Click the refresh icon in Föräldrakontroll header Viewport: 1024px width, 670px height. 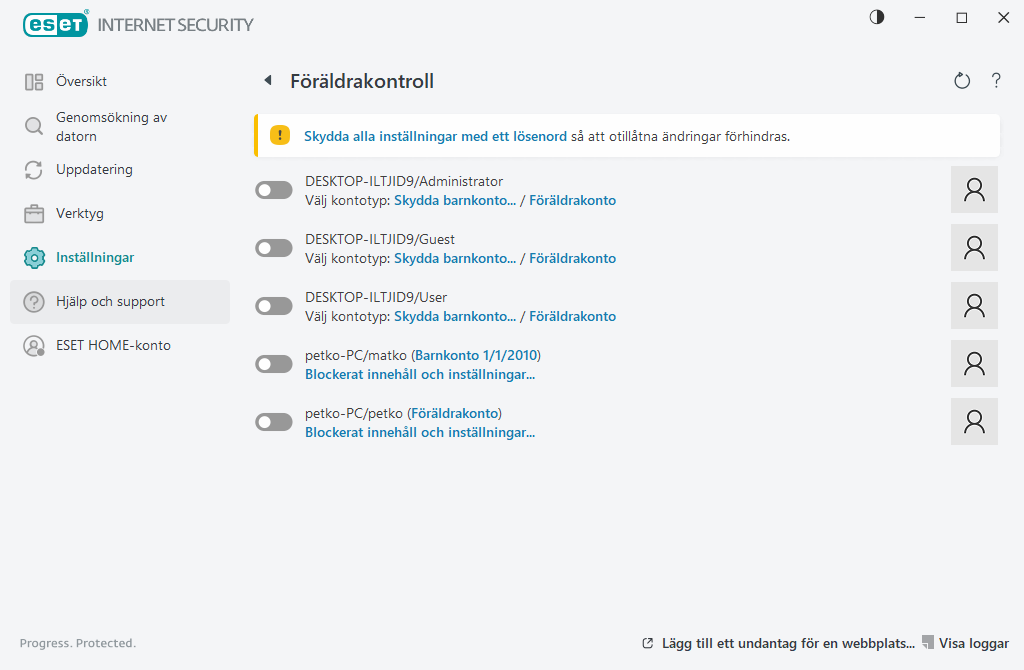click(x=961, y=80)
